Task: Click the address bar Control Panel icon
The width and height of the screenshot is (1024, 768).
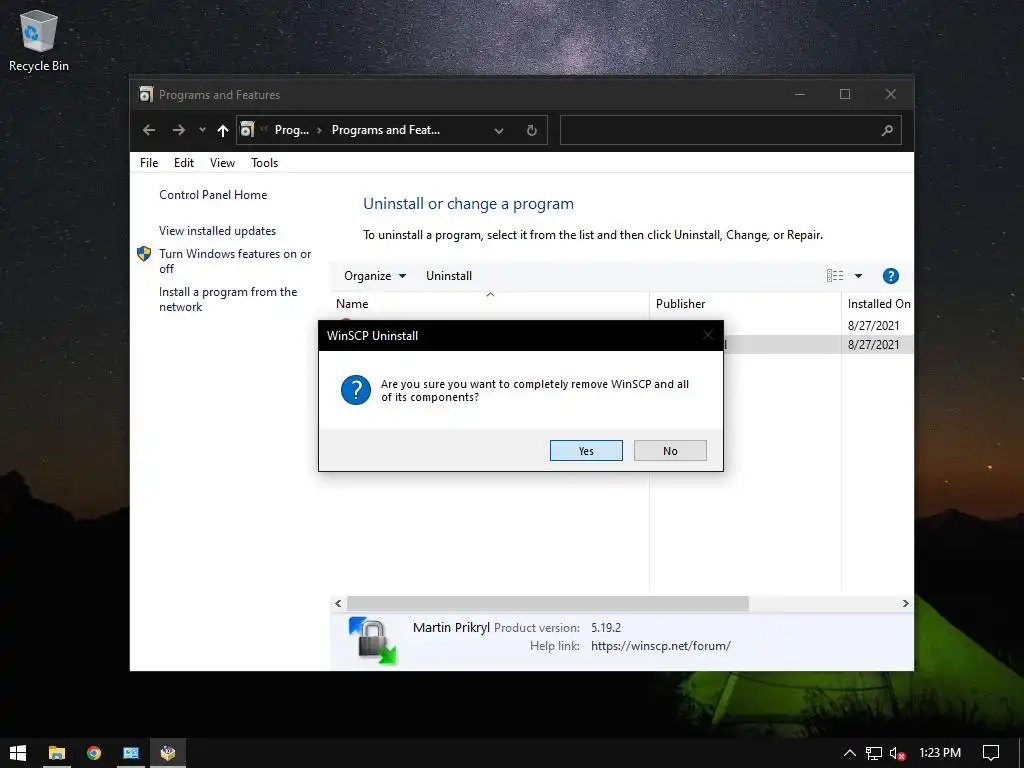Action: pos(248,130)
